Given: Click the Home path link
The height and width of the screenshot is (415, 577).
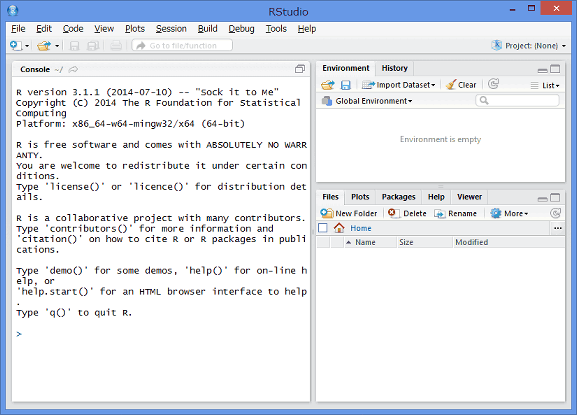Looking at the screenshot, I should tap(361, 228).
